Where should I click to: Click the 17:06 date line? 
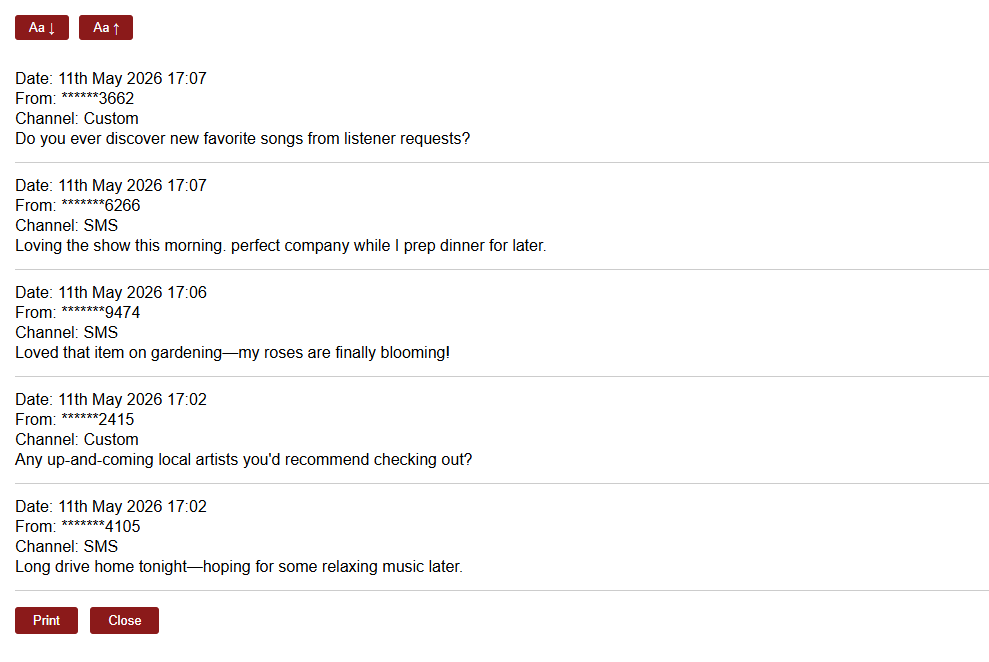click(x=111, y=293)
